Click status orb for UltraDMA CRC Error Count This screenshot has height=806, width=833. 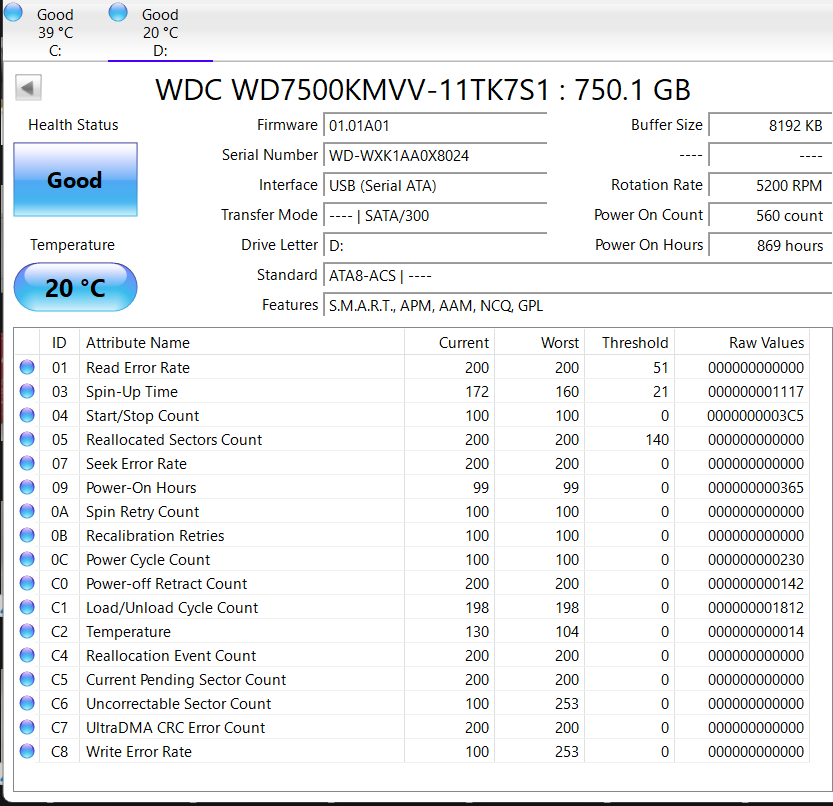coord(27,727)
